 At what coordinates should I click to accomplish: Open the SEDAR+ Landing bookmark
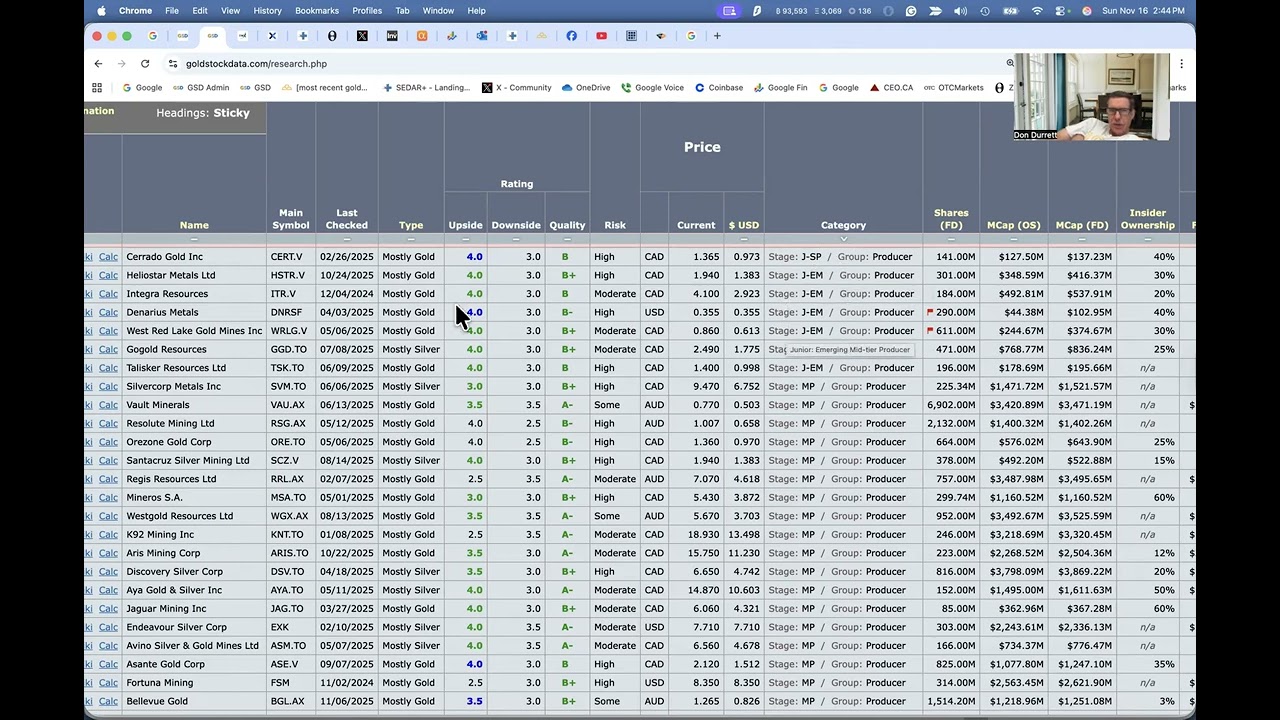click(x=426, y=88)
